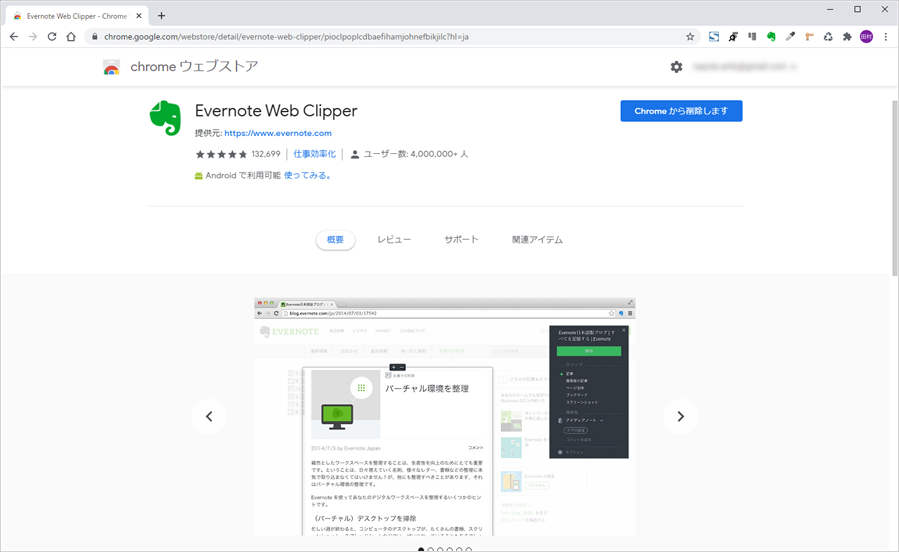
Task: View site info via the padlock icon
Action: coord(95,37)
